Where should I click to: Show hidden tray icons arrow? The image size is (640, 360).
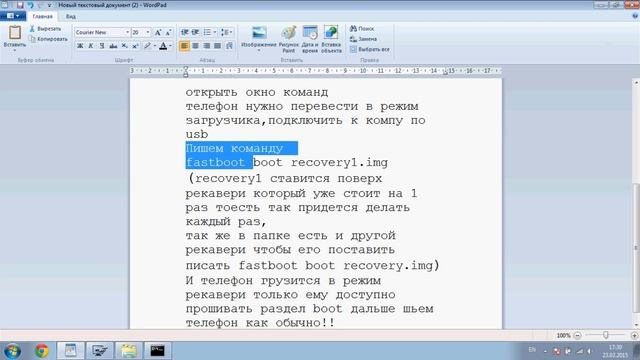coord(545,351)
